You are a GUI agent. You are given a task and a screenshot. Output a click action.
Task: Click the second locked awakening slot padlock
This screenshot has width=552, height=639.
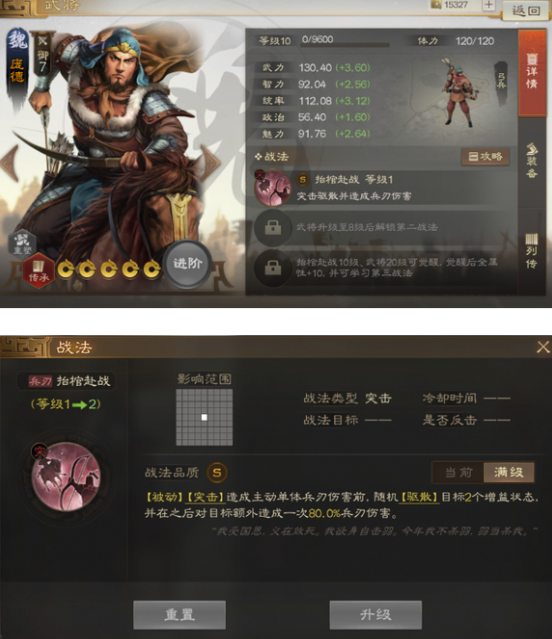click(273, 268)
